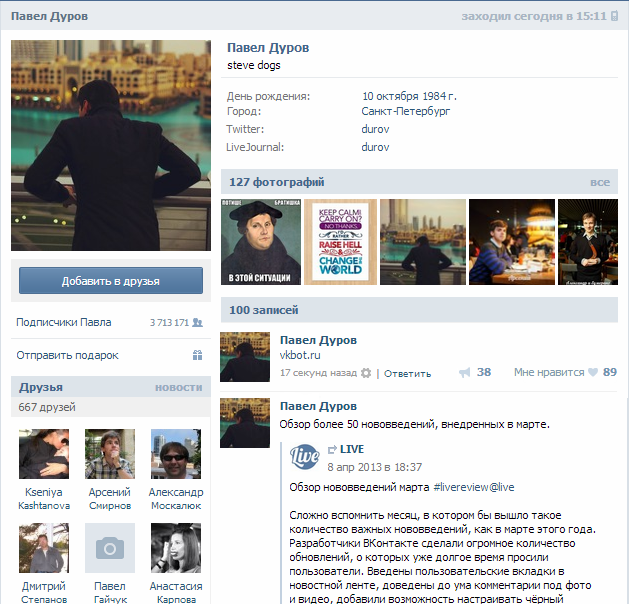This screenshot has height=604, width=629.
Task: Click author name Павел Дуров on Обзор post
Action: [318, 406]
